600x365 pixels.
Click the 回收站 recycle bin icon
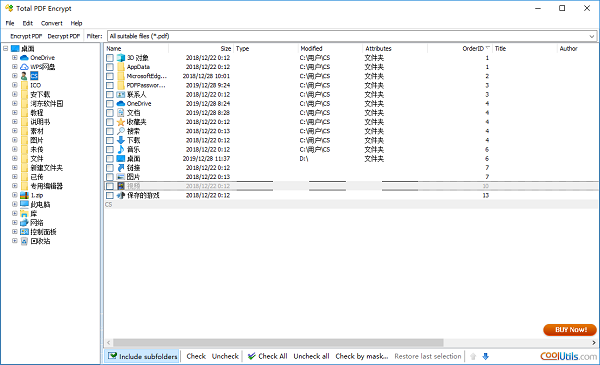24,241
